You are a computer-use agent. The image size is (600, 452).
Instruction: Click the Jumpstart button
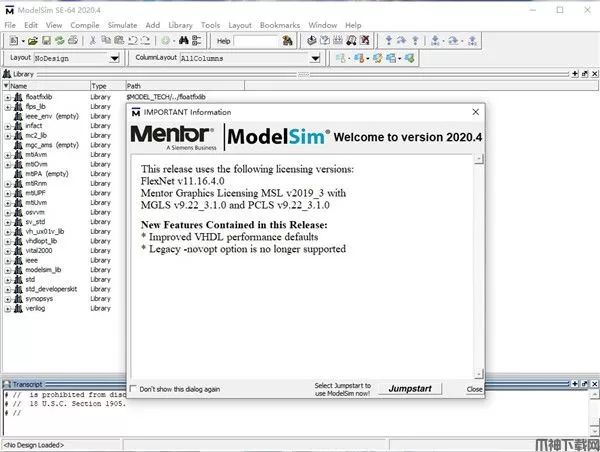point(410,388)
